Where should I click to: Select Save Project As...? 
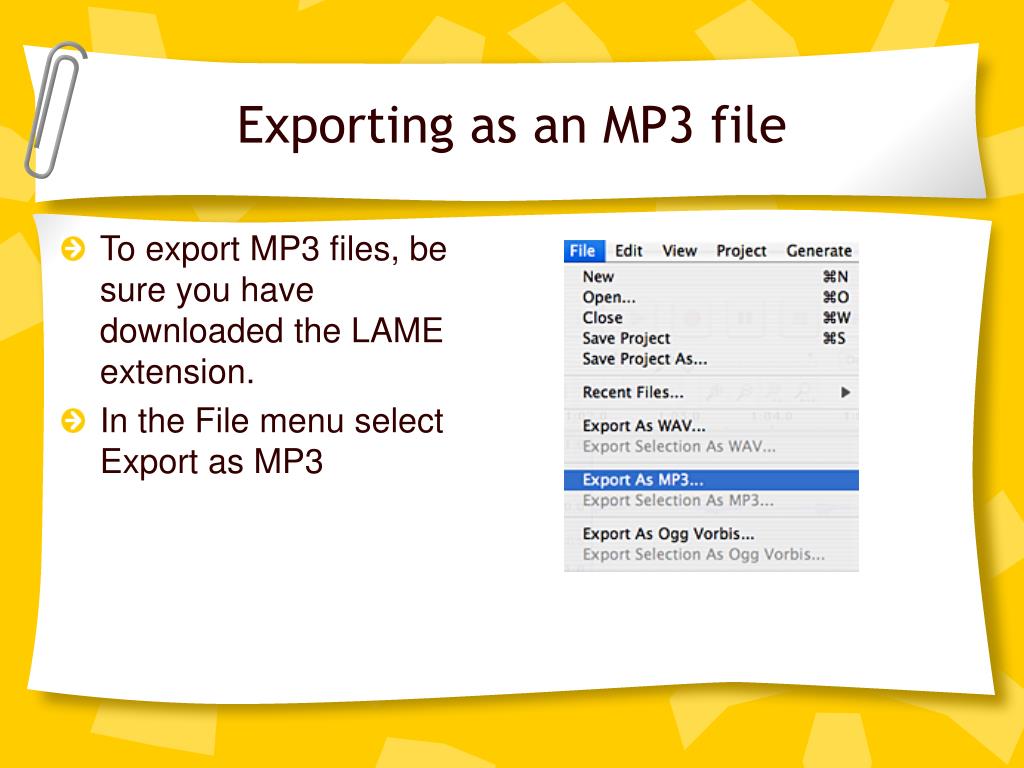click(x=711, y=359)
